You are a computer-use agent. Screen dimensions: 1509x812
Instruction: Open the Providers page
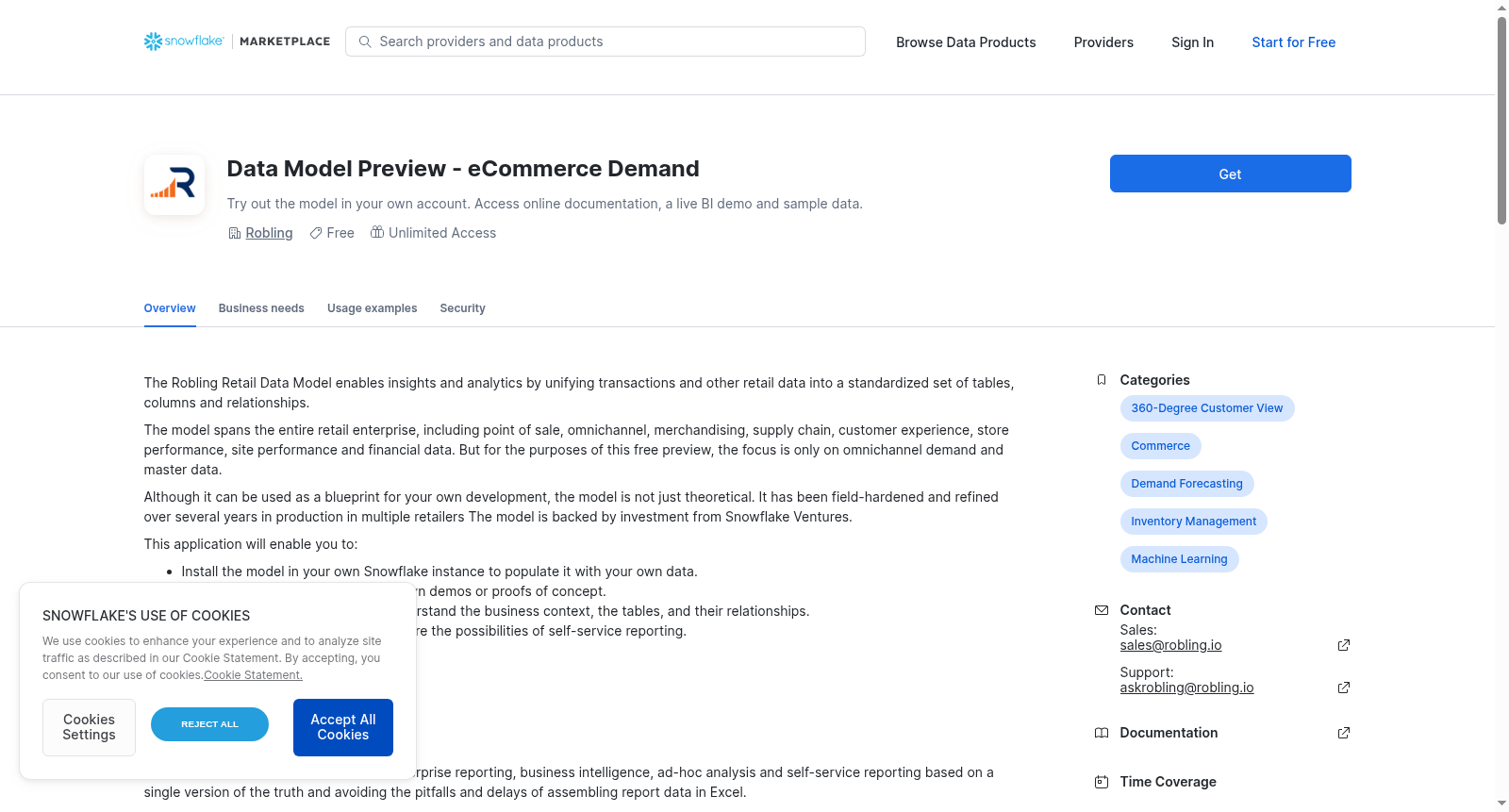pyautogui.click(x=1103, y=42)
